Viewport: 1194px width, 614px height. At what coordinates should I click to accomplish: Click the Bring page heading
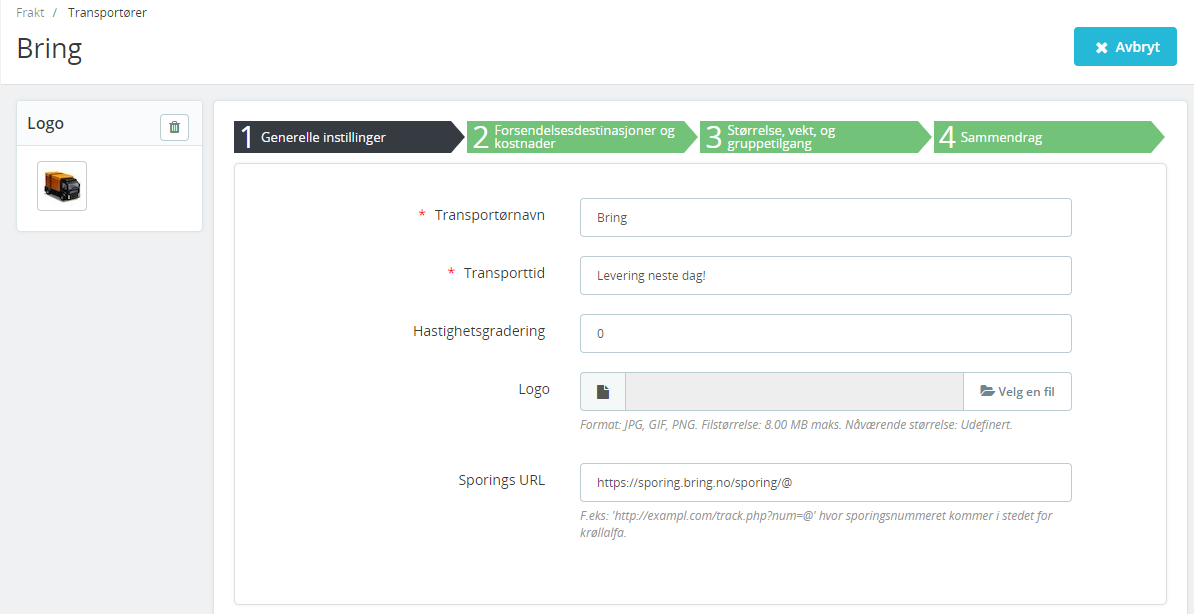(x=49, y=49)
